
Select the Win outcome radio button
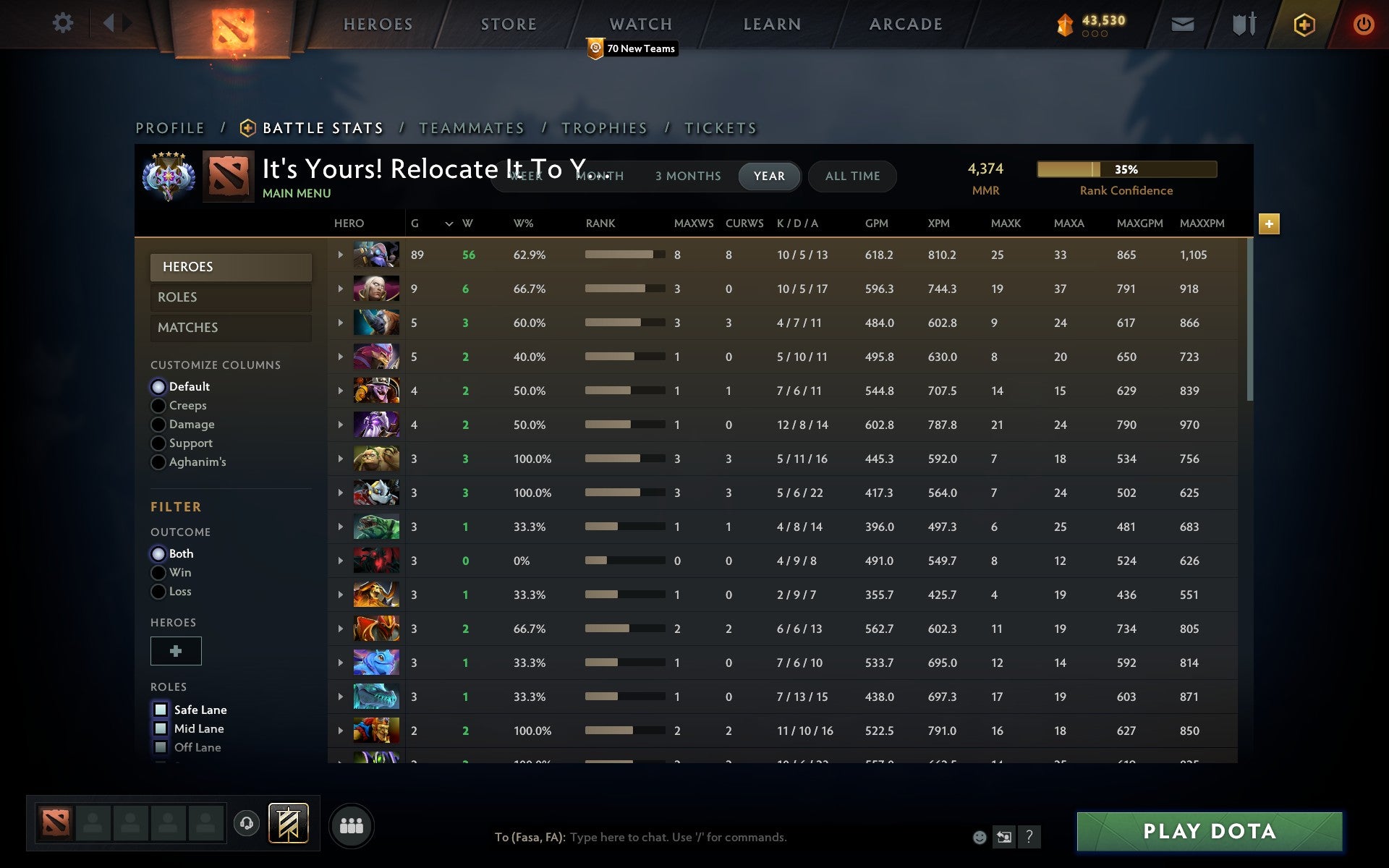point(158,572)
